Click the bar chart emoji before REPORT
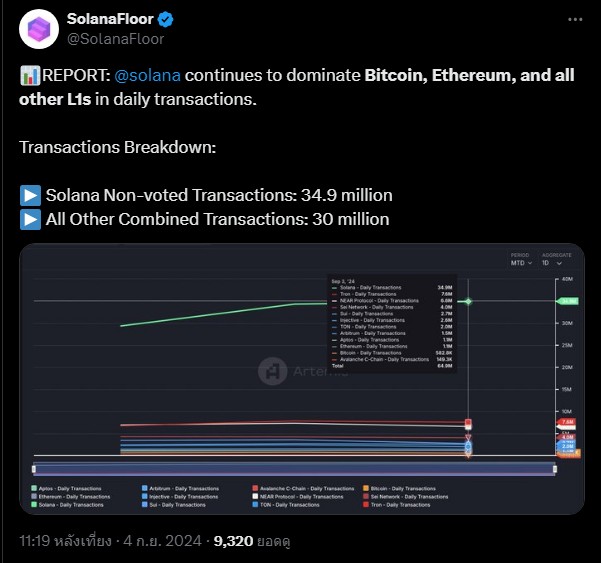This screenshot has width=601, height=563. pyautogui.click(x=30, y=76)
